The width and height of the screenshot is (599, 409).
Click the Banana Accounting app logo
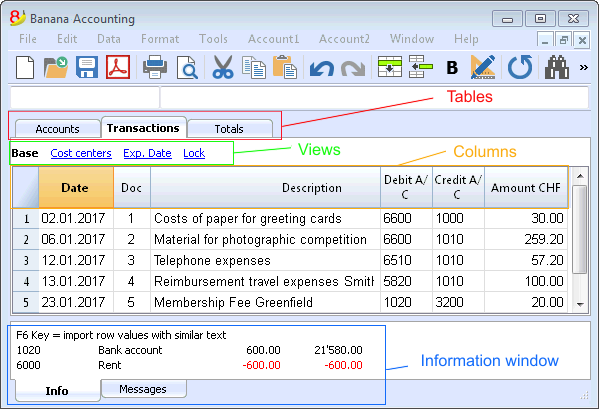[18, 18]
